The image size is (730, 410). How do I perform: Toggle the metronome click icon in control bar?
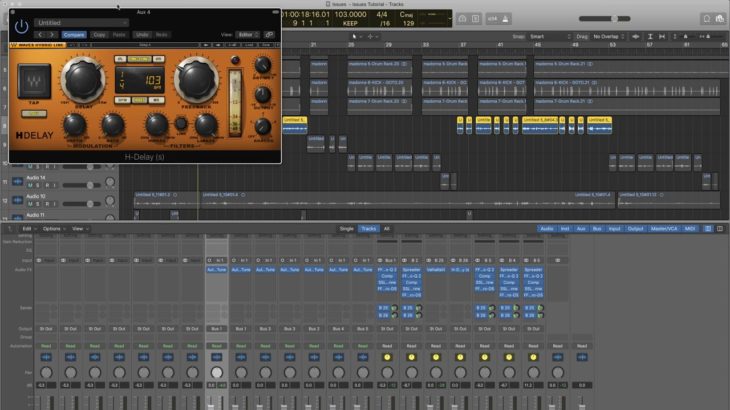(505, 19)
